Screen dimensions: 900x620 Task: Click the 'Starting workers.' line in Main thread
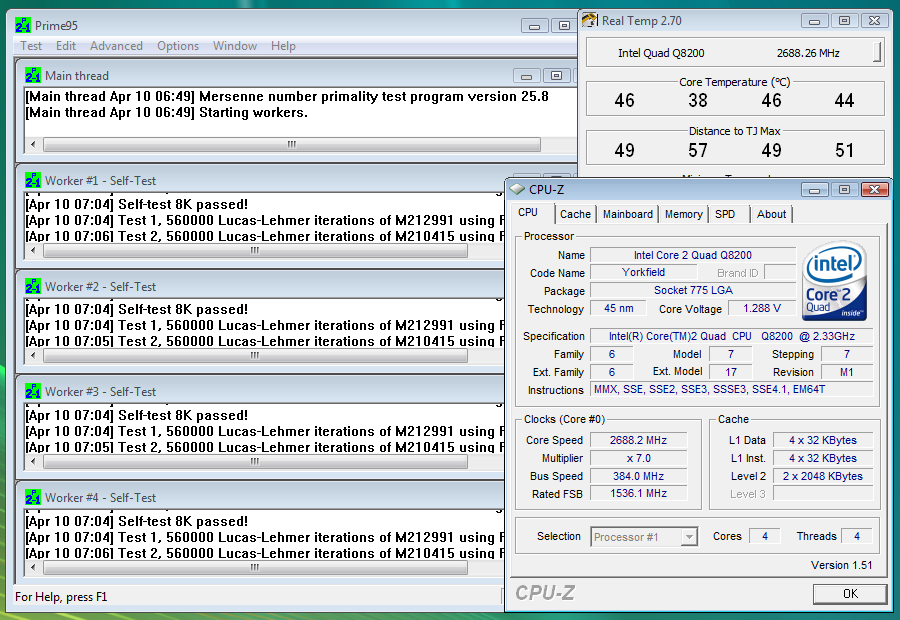tap(253, 113)
